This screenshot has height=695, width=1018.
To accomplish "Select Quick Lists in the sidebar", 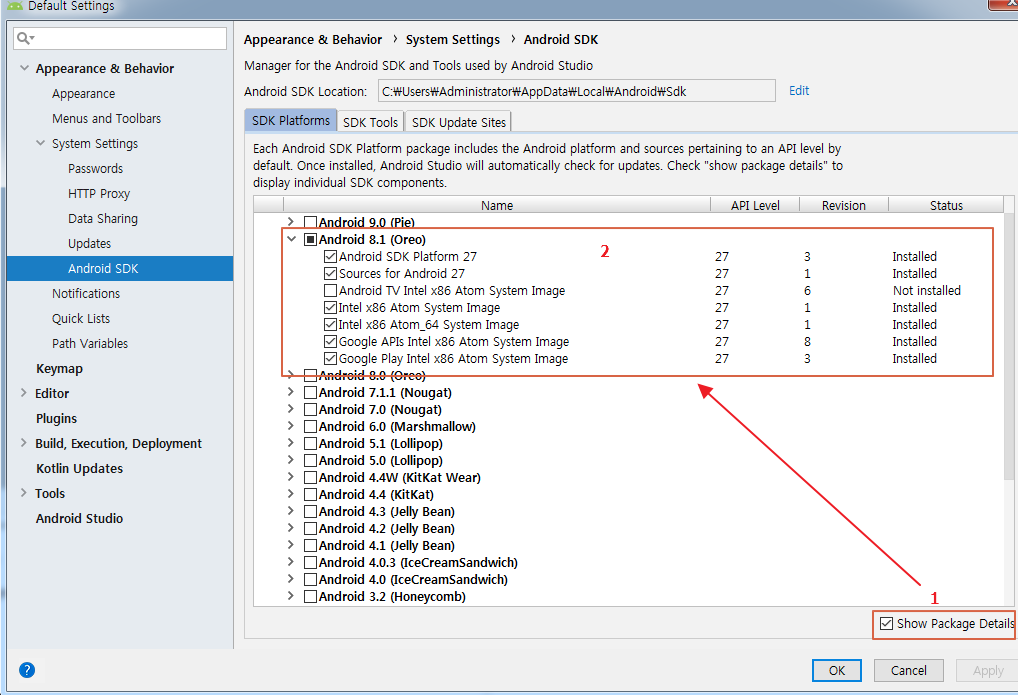I will pos(81,318).
